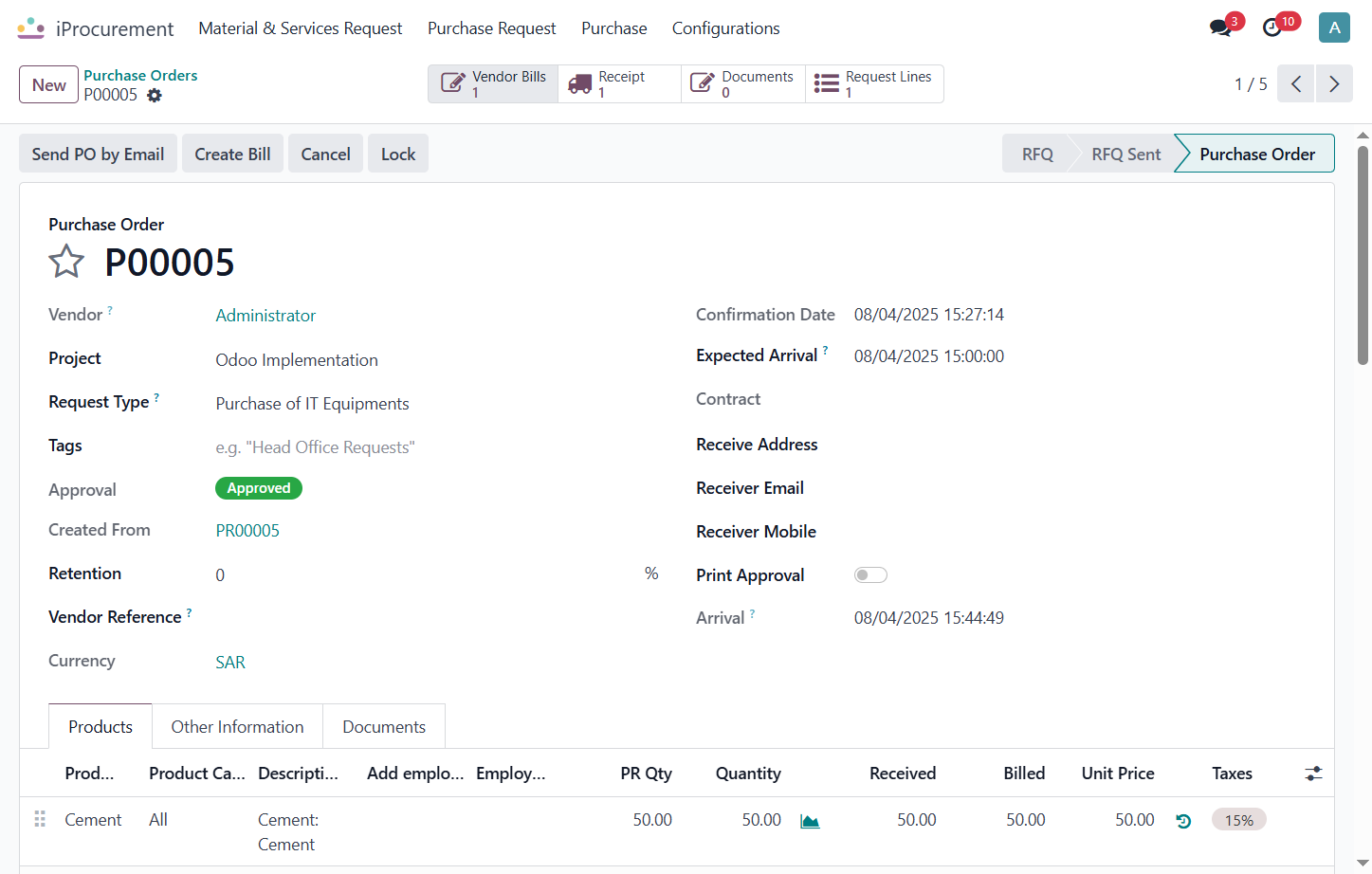Click the 15% tax tag on the Cement line
This screenshot has width=1372, height=874.
1239,820
